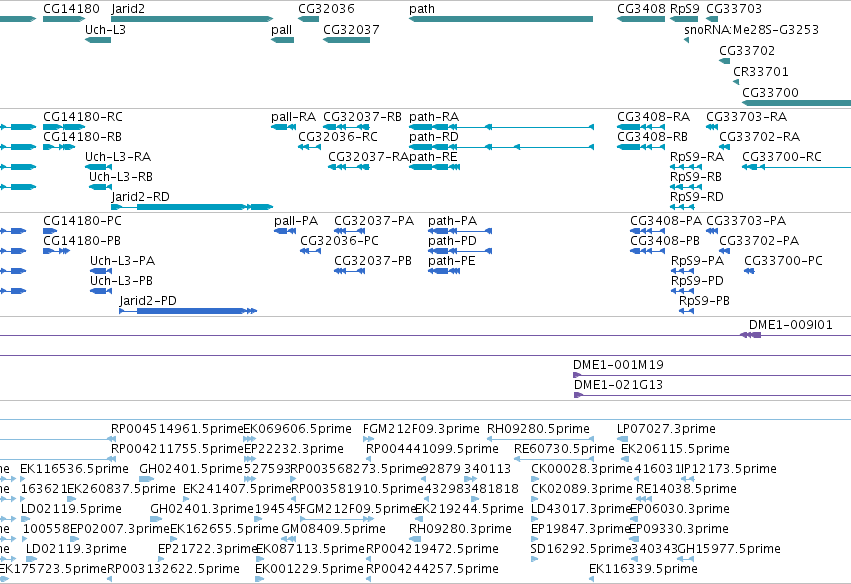Select transcript RpS9-RA
The width and height of the screenshot is (851, 584).
pyautogui.click(x=697, y=157)
